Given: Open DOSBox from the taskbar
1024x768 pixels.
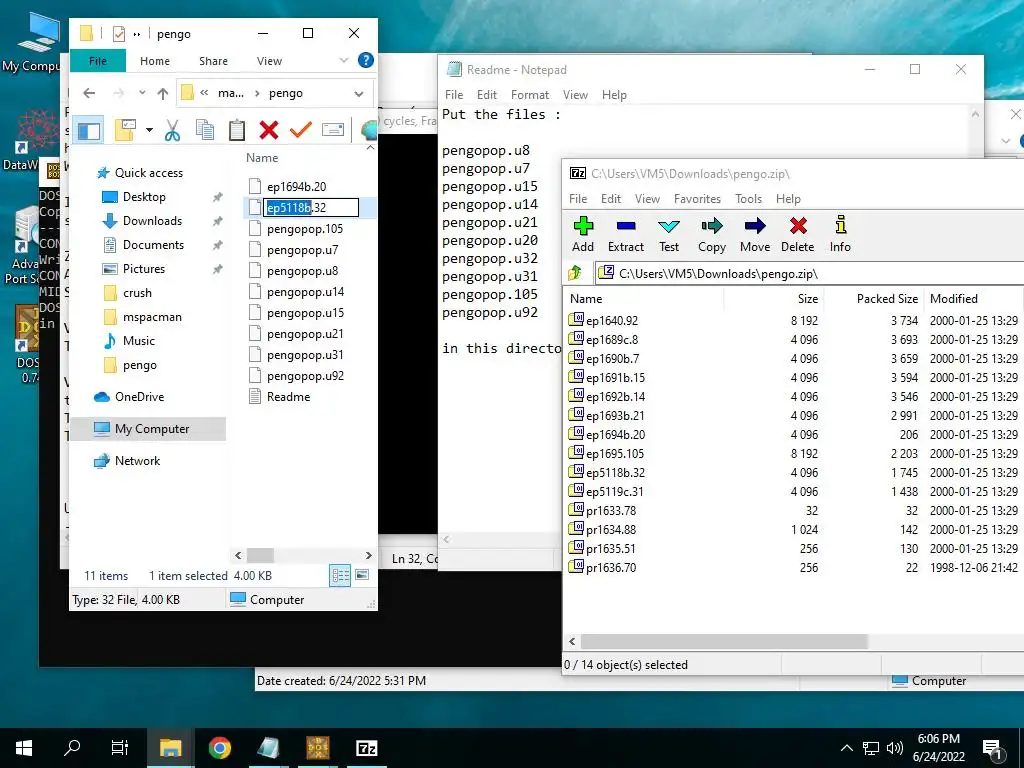Looking at the screenshot, I should tap(318, 748).
